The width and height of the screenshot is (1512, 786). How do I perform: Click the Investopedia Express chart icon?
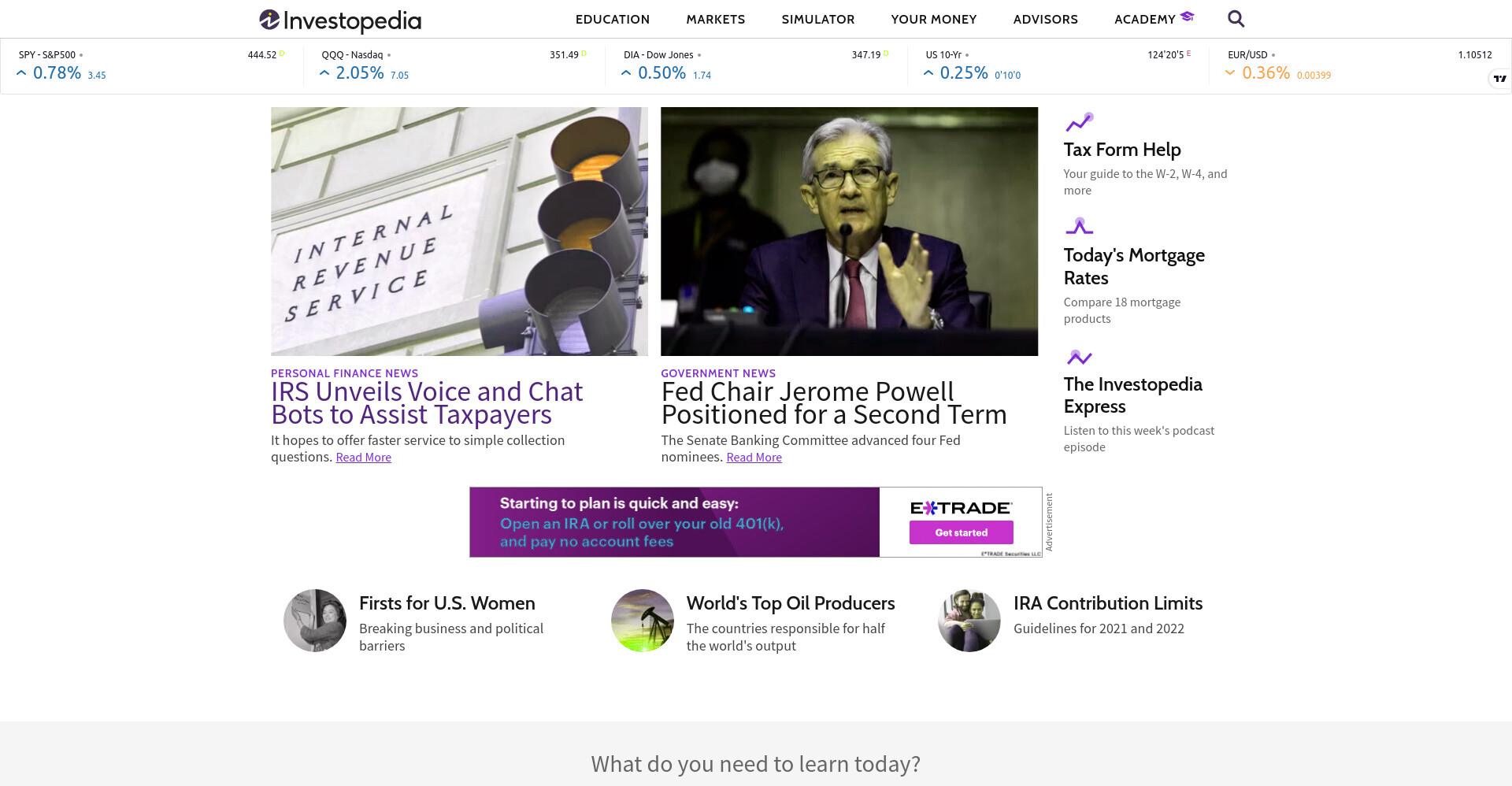tap(1079, 358)
